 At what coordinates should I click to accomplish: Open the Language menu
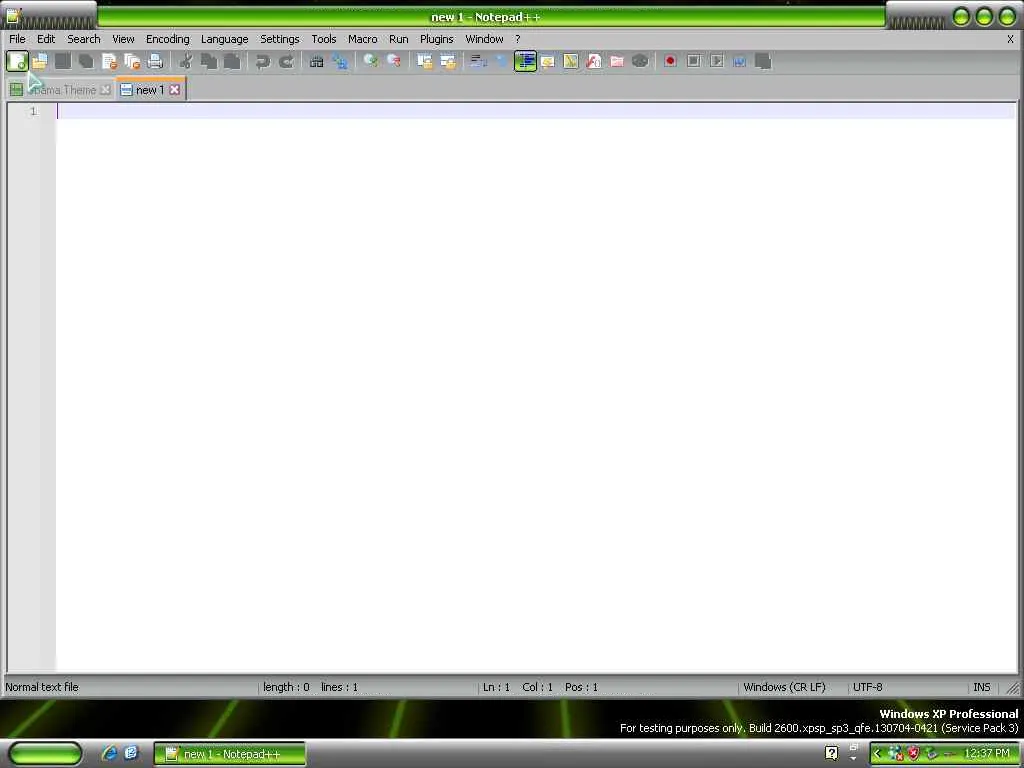[225, 39]
